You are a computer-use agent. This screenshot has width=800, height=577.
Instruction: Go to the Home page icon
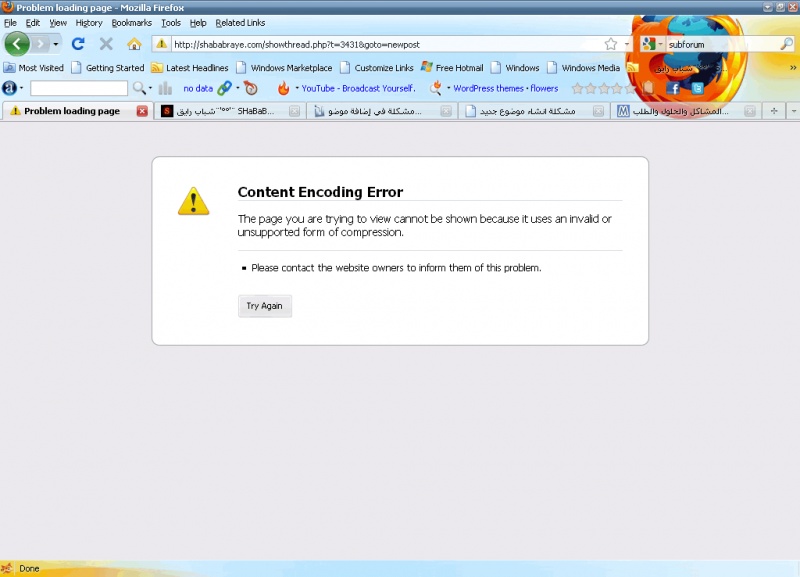click(134, 44)
